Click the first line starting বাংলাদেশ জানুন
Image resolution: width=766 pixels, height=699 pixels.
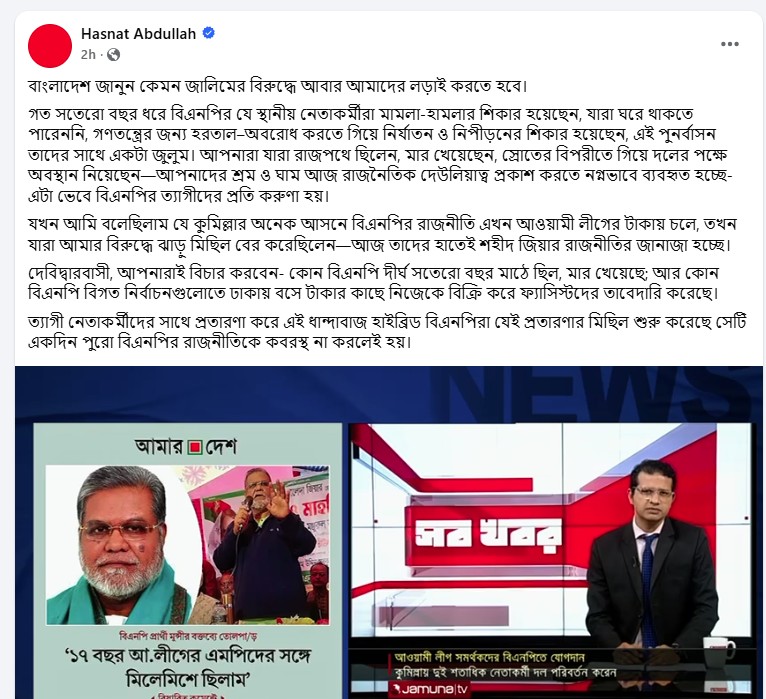278,86
